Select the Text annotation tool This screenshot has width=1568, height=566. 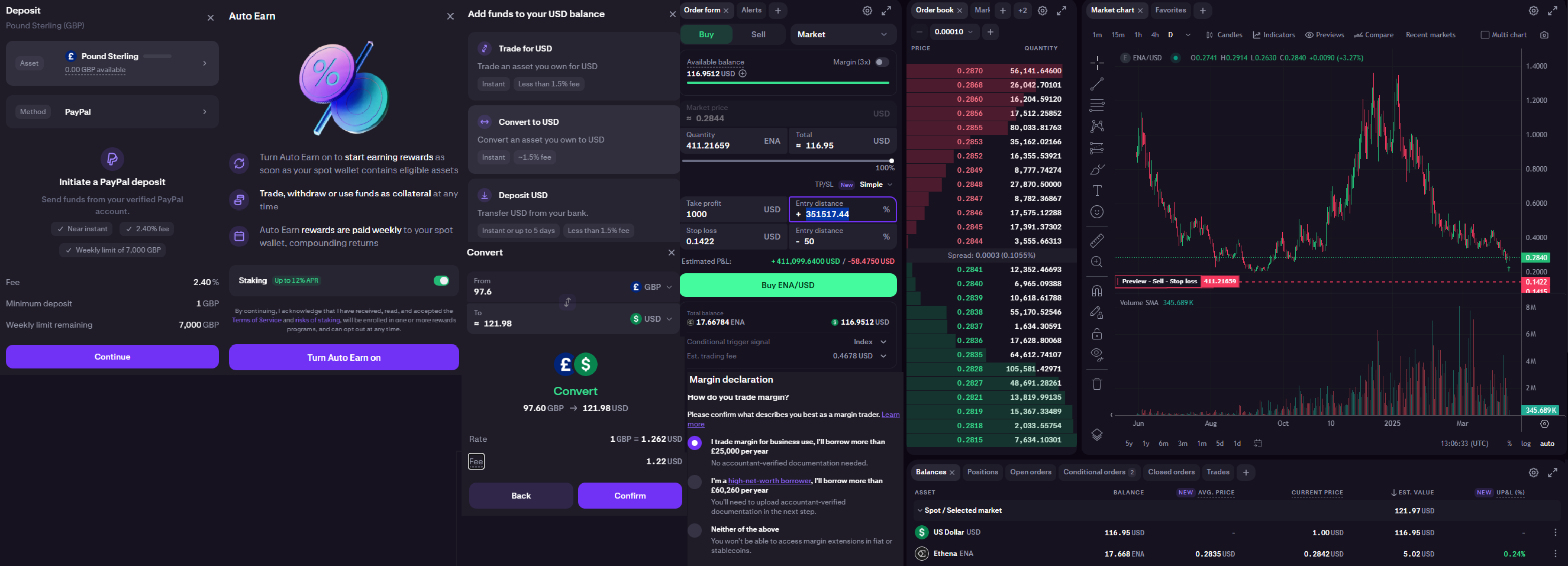pyautogui.click(x=1097, y=190)
